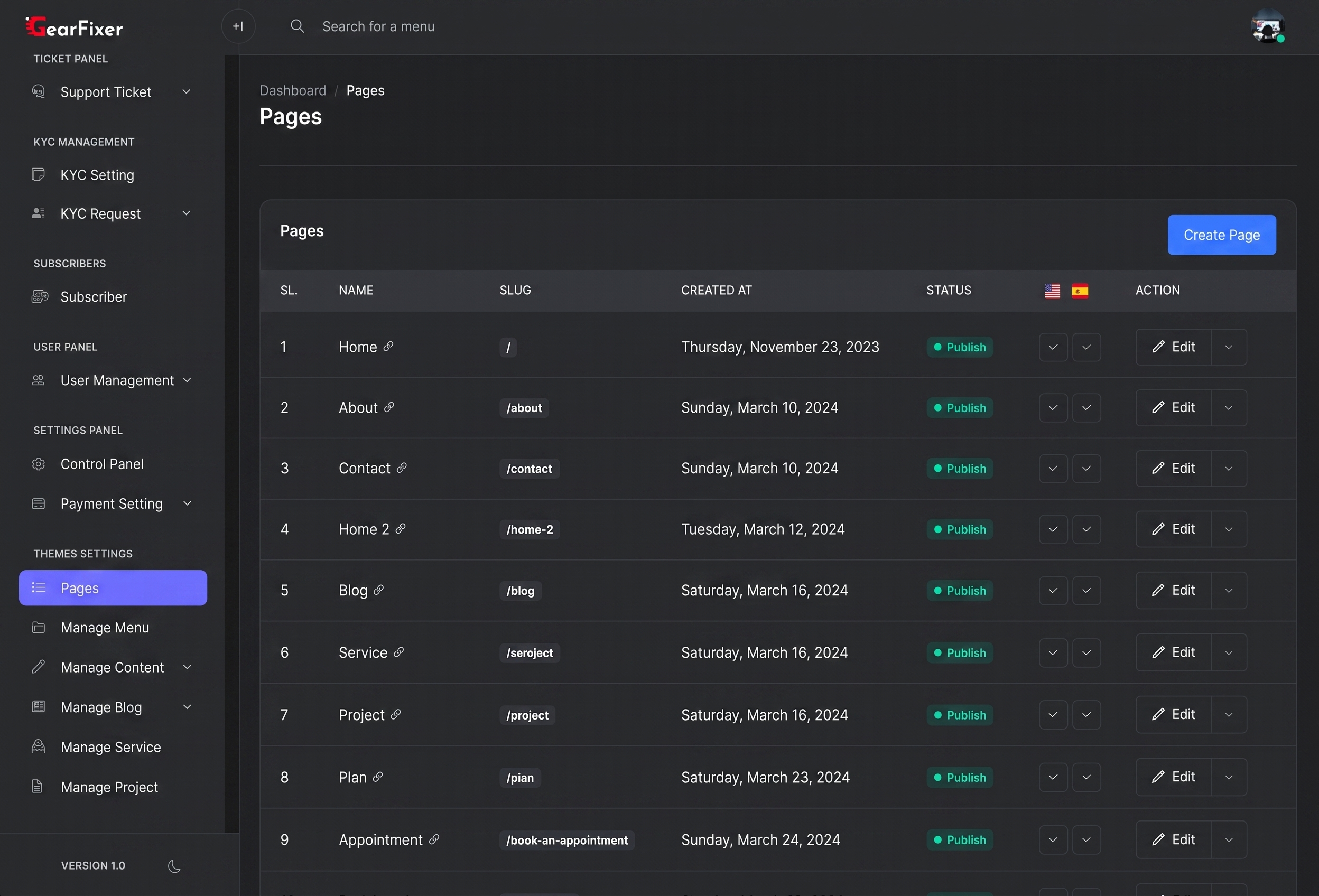The image size is (1319, 896).
Task: Expand the KYC Request submenu
Action: coord(186,213)
